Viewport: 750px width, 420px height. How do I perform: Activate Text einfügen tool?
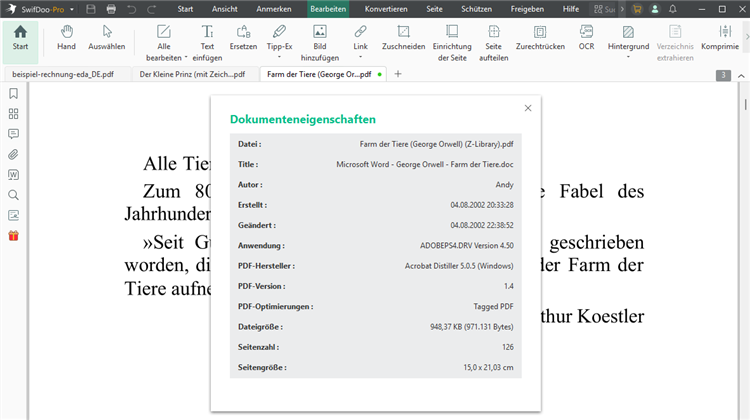pos(207,43)
